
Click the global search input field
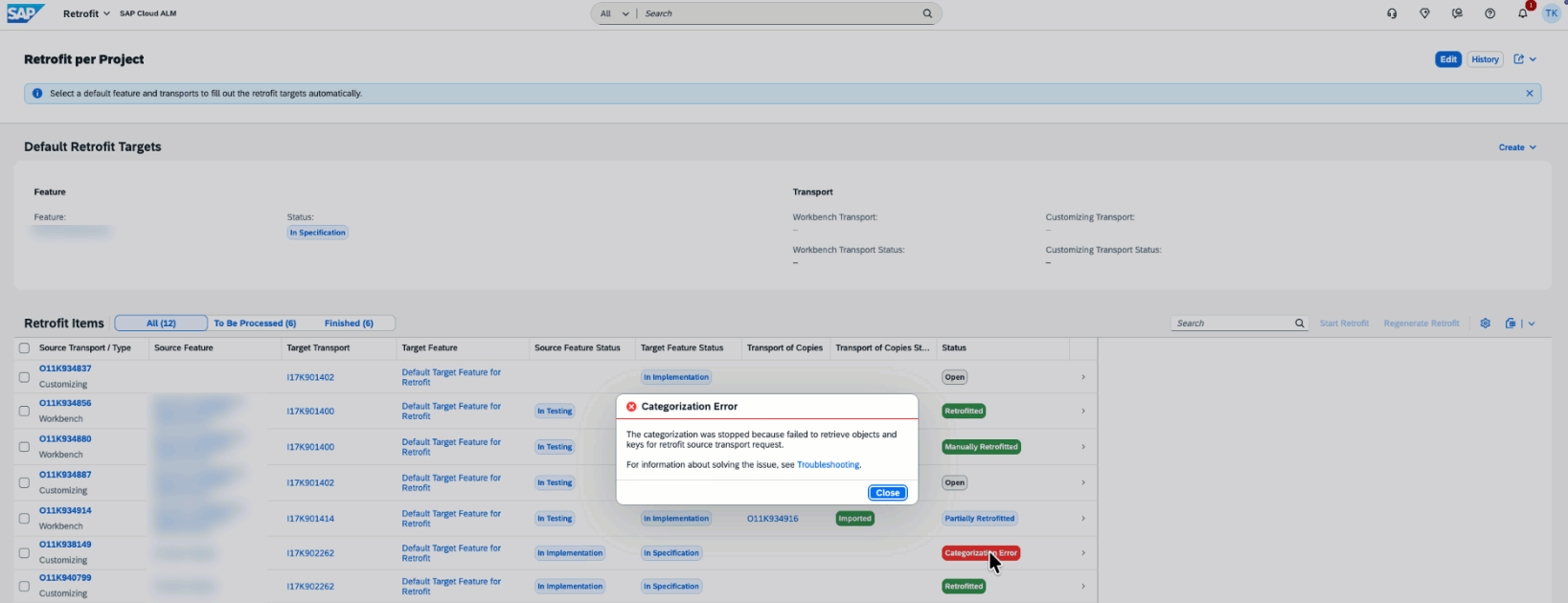coord(781,13)
